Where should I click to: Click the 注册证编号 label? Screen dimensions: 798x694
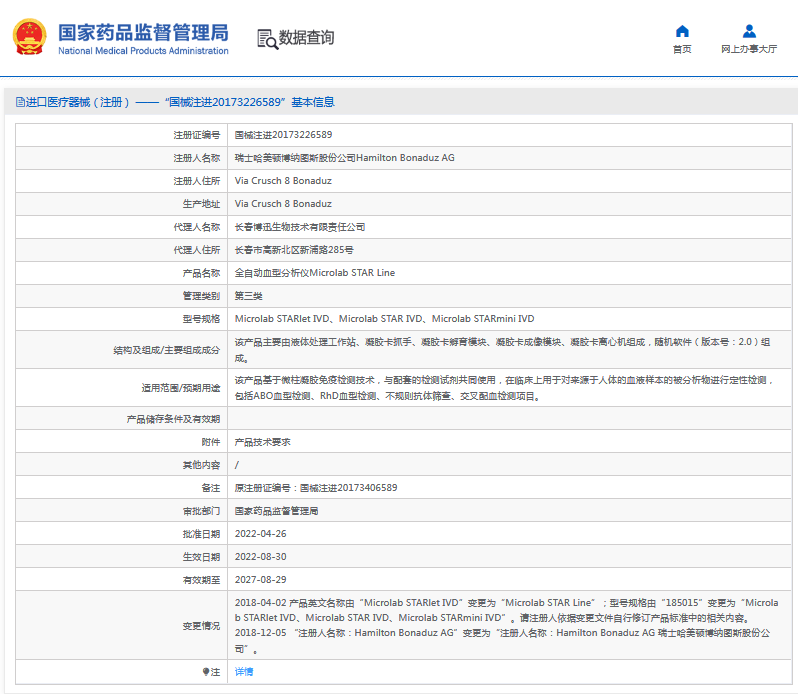tap(196, 135)
